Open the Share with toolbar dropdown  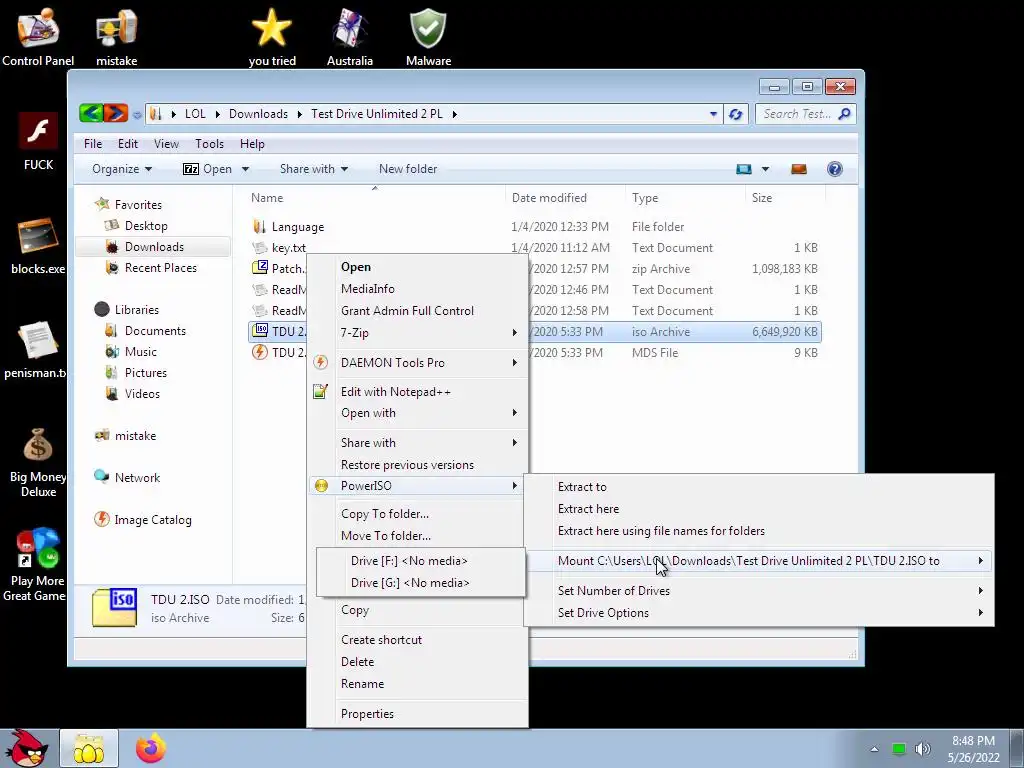point(313,169)
